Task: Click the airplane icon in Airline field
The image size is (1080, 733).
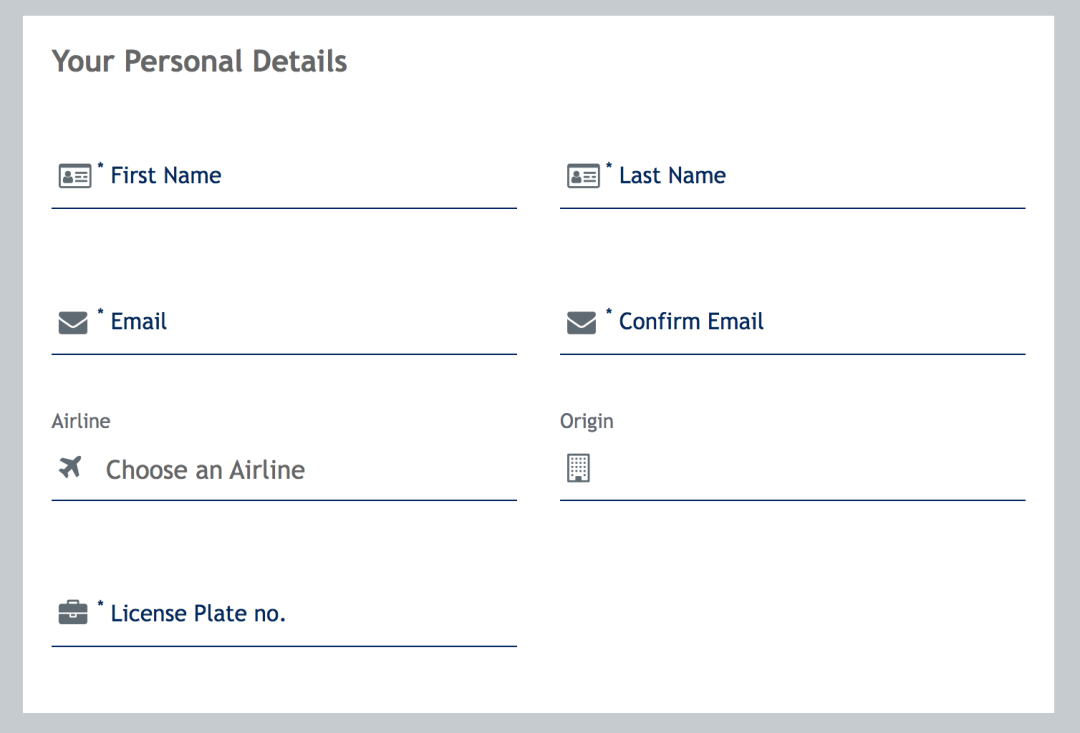Action: [x=70, y=467]
